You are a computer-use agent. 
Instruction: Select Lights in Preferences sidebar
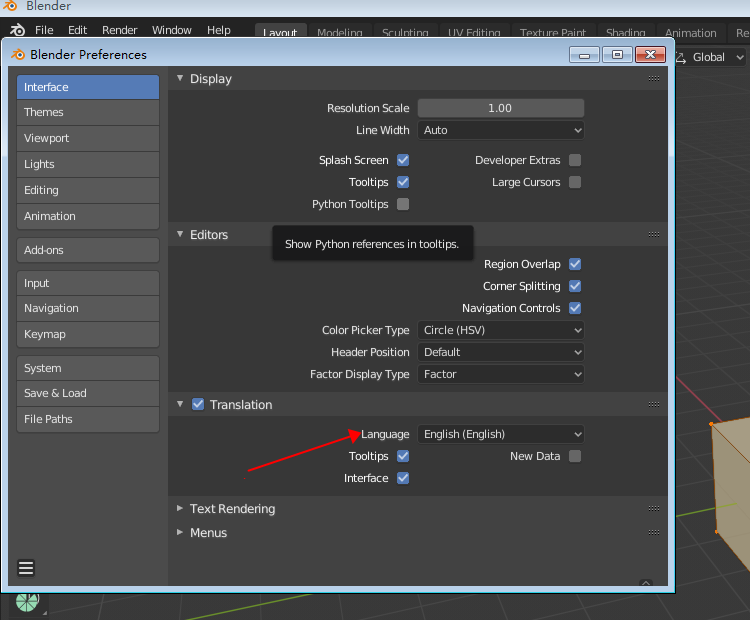[88, 164]
